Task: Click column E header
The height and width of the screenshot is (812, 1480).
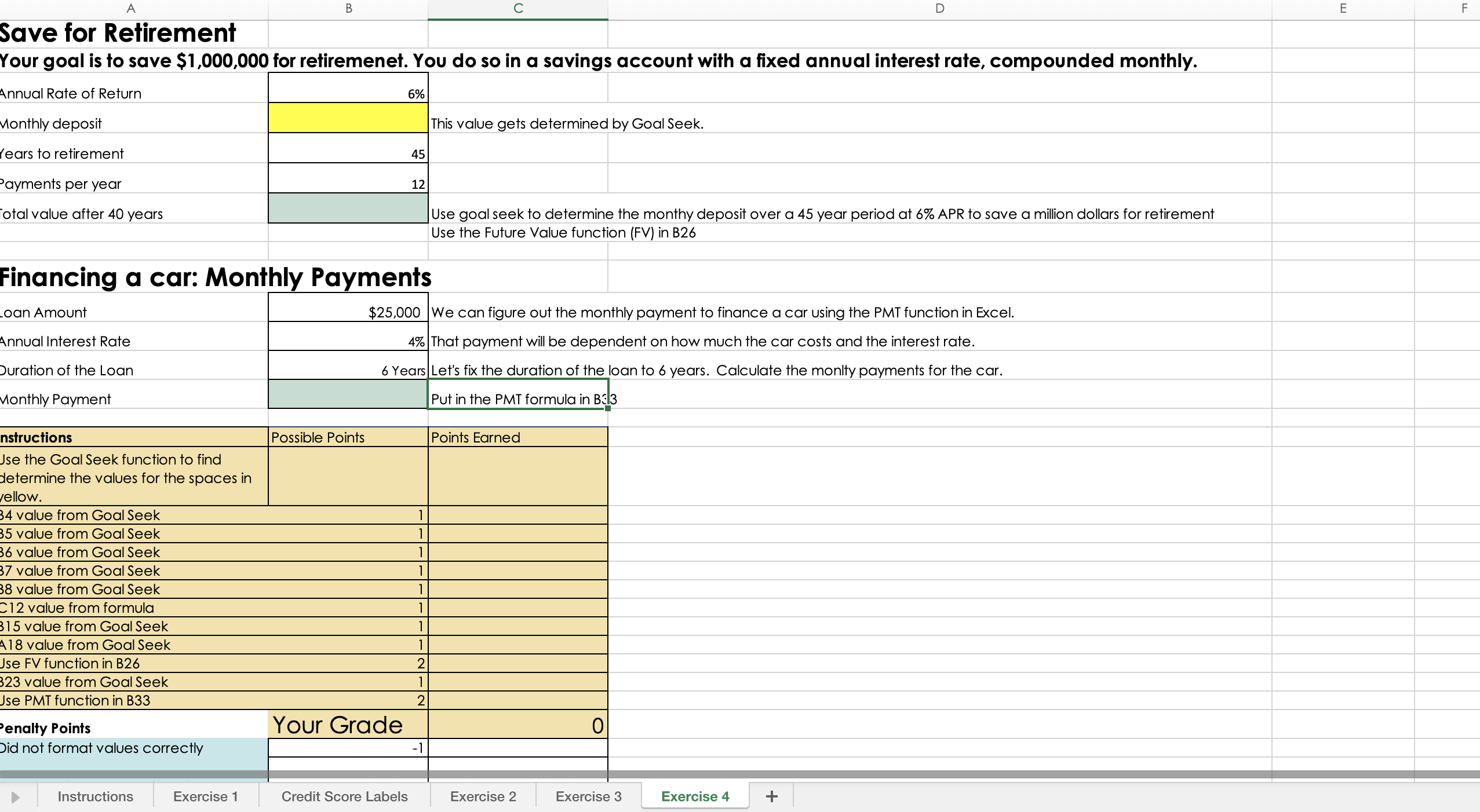Action: coord(1343,8)
